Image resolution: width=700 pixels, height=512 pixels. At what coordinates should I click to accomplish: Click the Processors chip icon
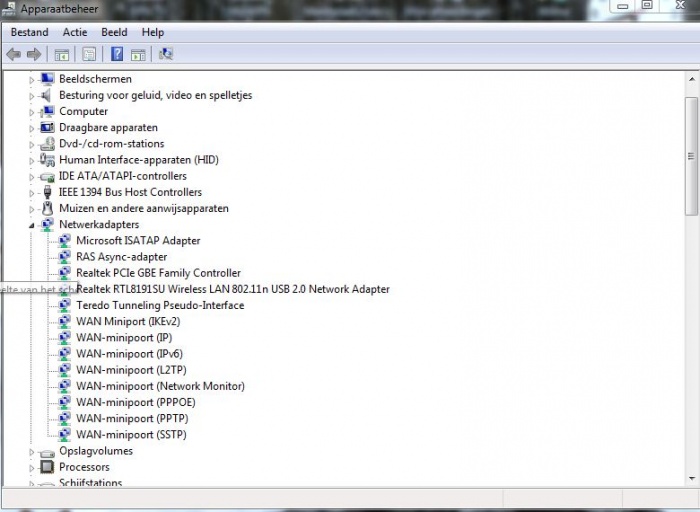[47, 467]
